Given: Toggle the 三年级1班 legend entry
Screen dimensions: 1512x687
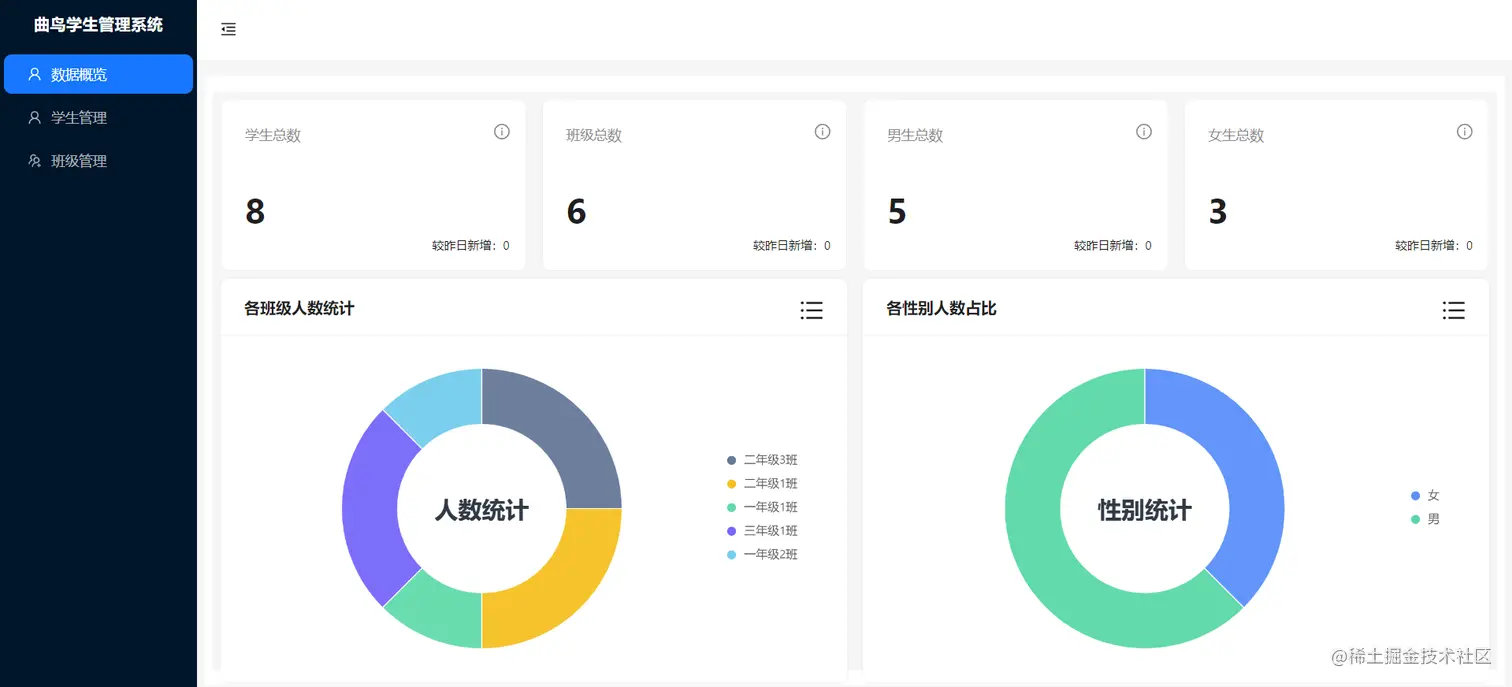Looking at the screenshot, I should click(x=762, y=531).
